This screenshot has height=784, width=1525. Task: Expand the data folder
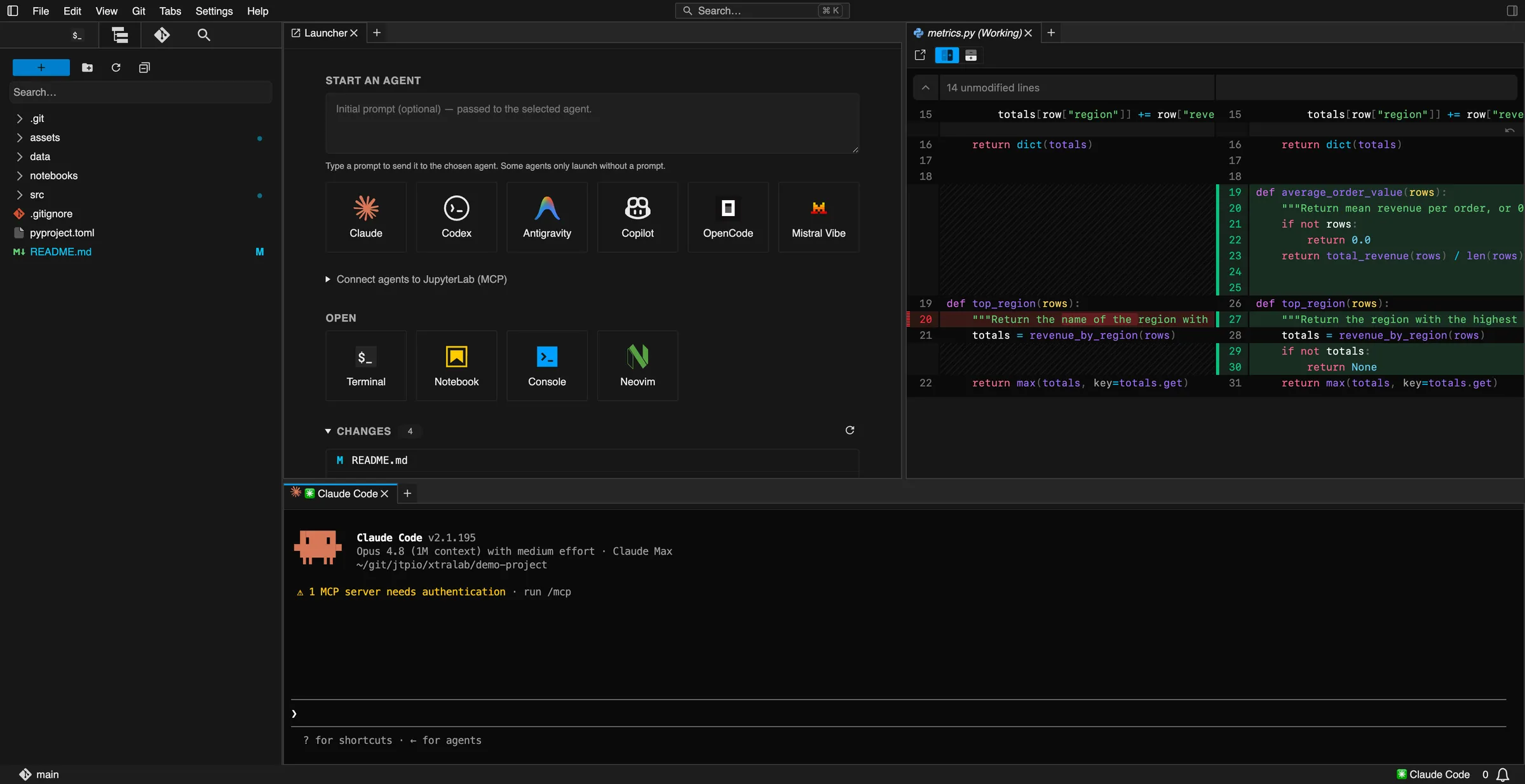click(20, 156)
